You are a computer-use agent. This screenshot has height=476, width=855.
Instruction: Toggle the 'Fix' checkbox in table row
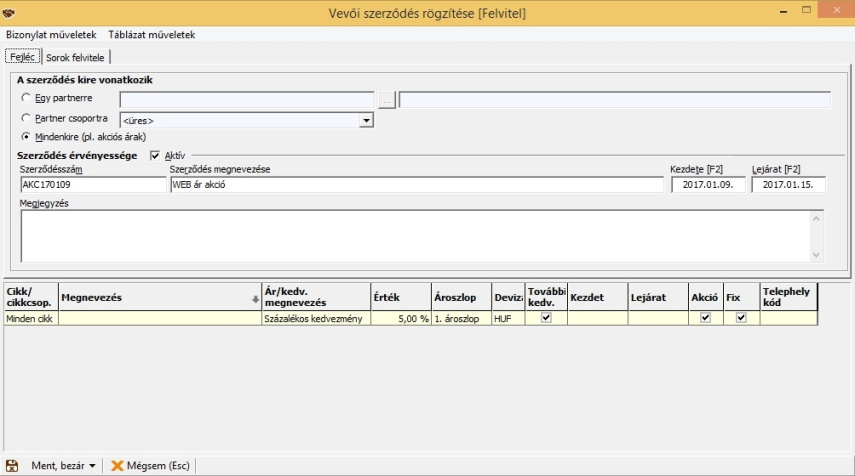tap(741, 318)
